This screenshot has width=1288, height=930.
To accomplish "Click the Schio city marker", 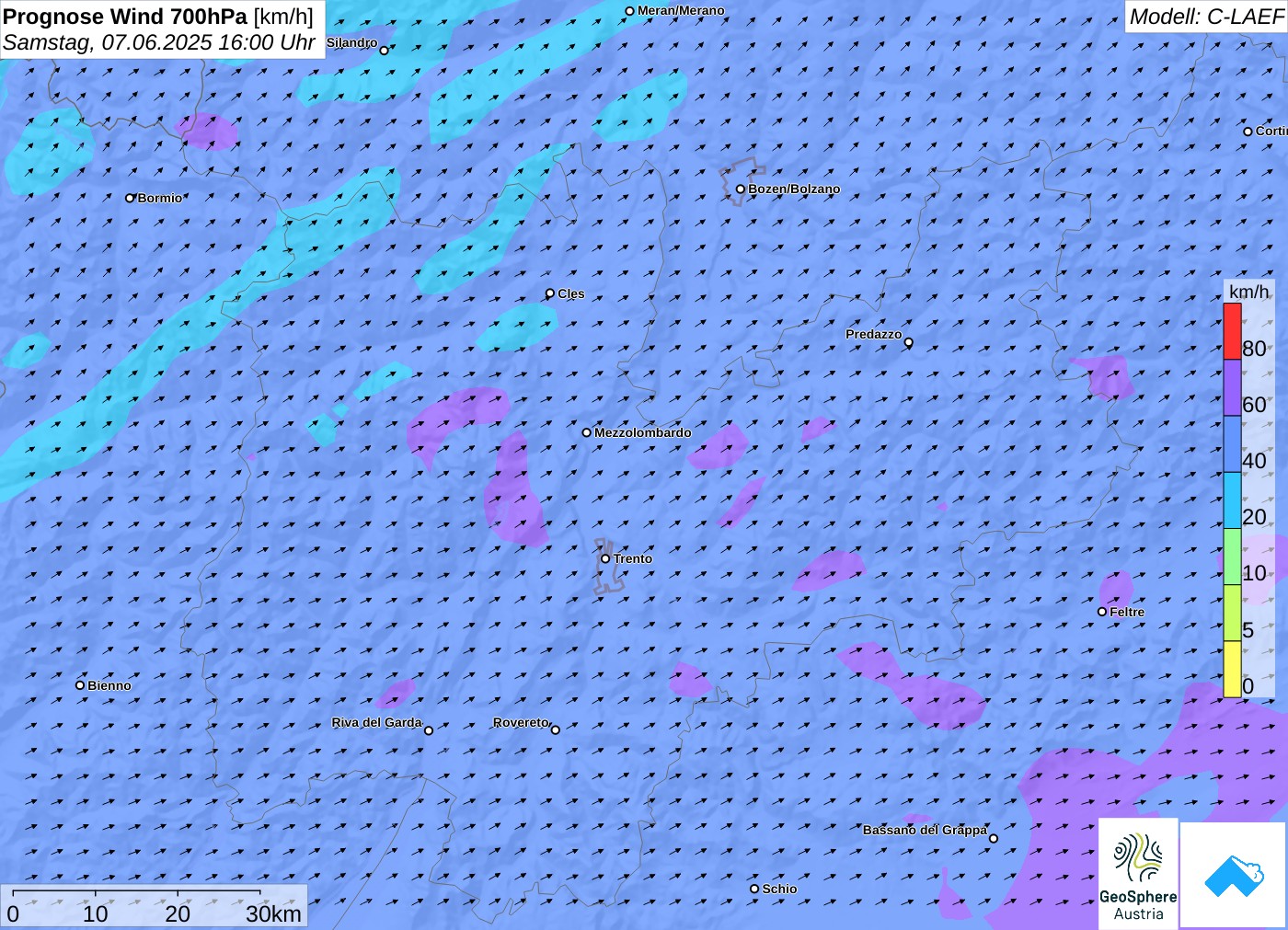I will tap(754, 889).
